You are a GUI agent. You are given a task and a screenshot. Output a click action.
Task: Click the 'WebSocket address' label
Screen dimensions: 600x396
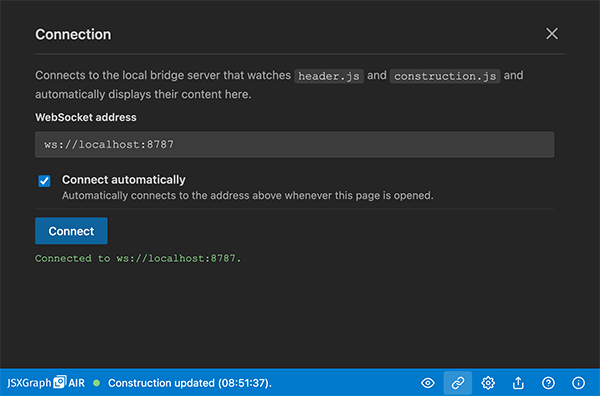click(x=86, y=117)
